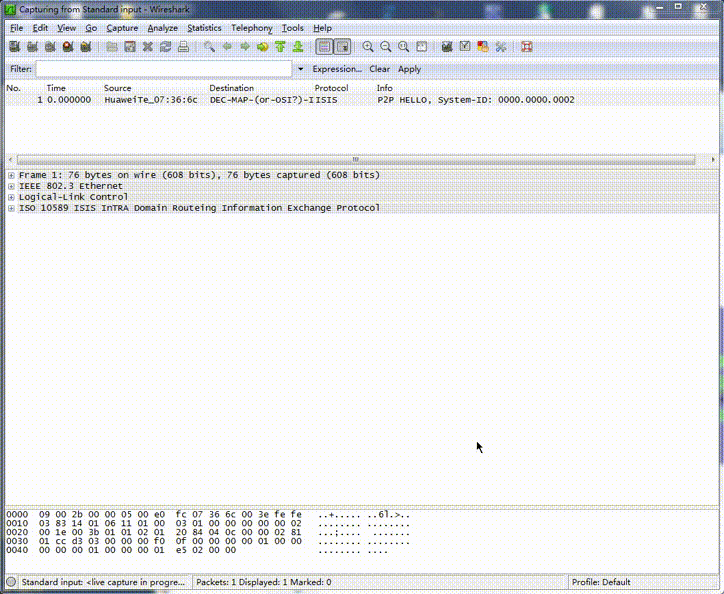Open the Analyze menu

point(163,28)
